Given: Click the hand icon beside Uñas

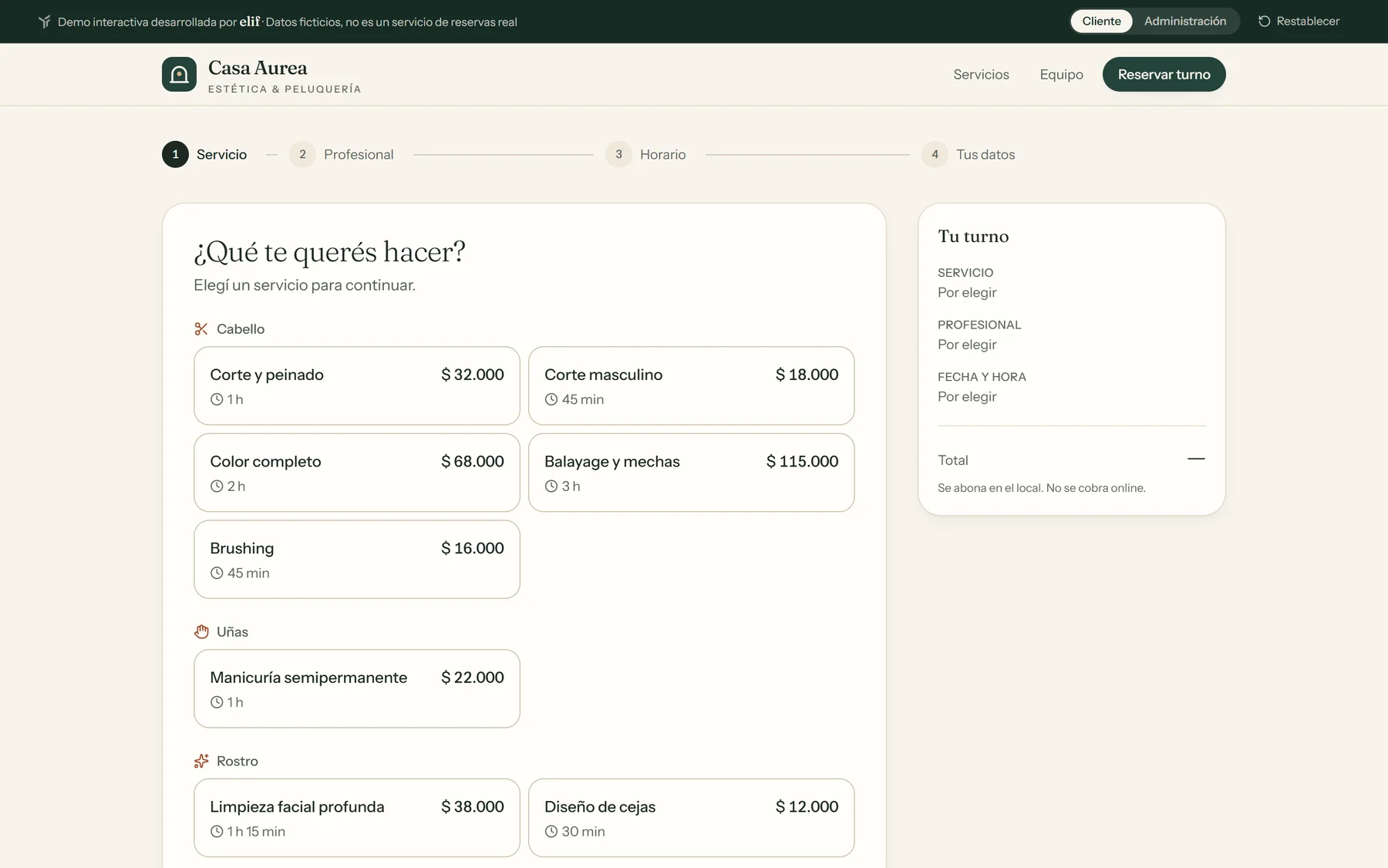Looking at the screenshot, I should (201, 632).
